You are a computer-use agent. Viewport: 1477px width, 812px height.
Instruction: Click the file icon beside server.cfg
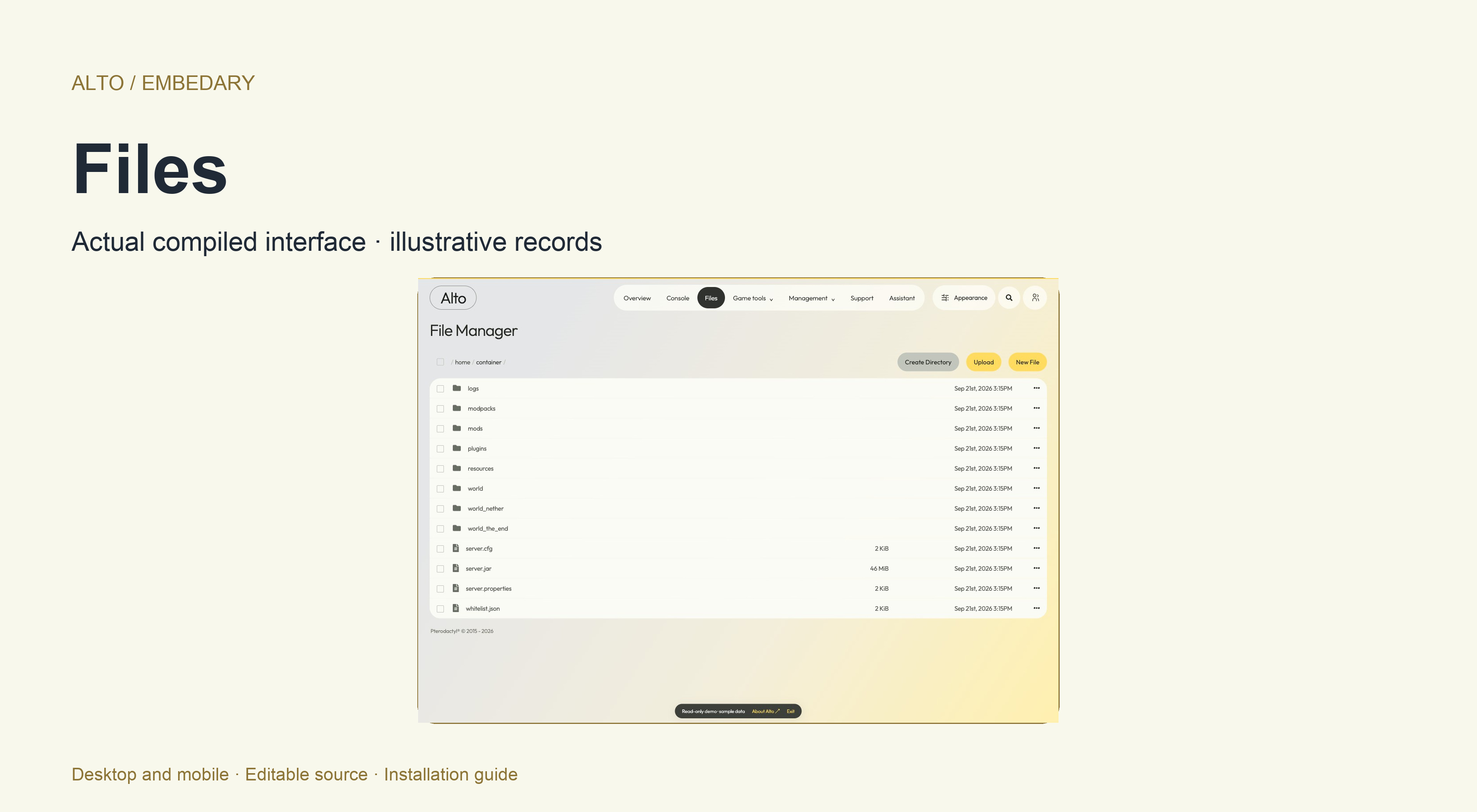click(x=455, y=548)
